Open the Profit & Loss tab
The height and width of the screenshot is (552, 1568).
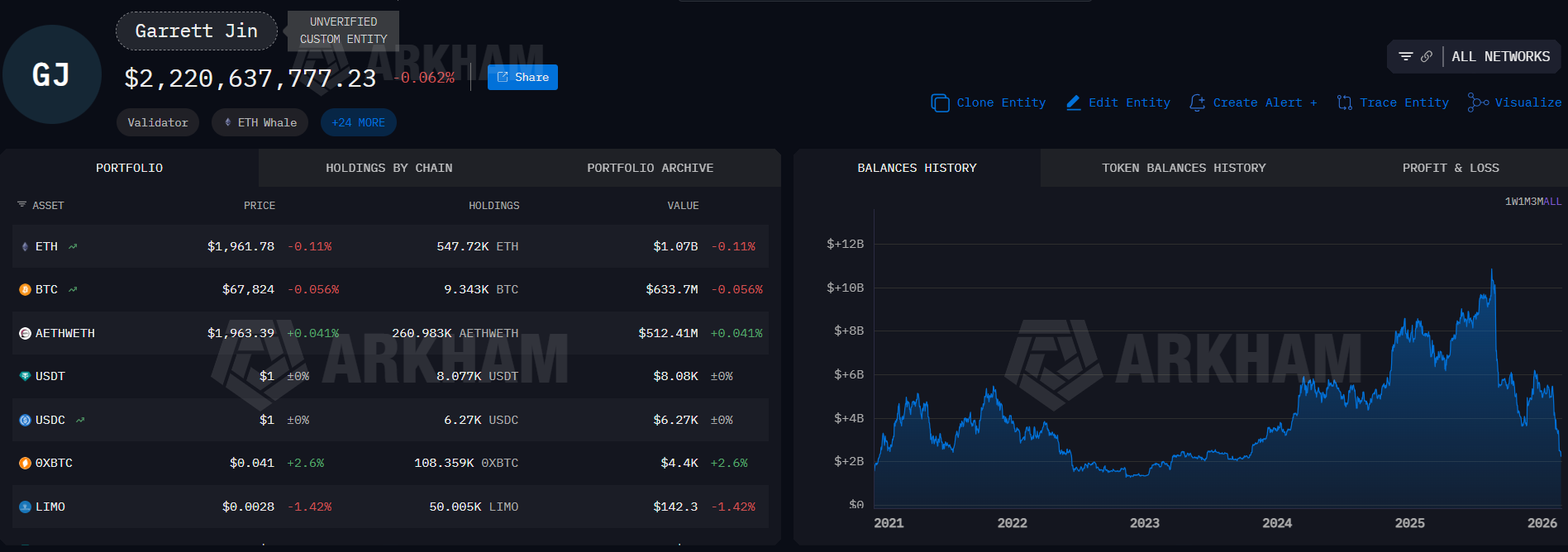point(1450,168)
